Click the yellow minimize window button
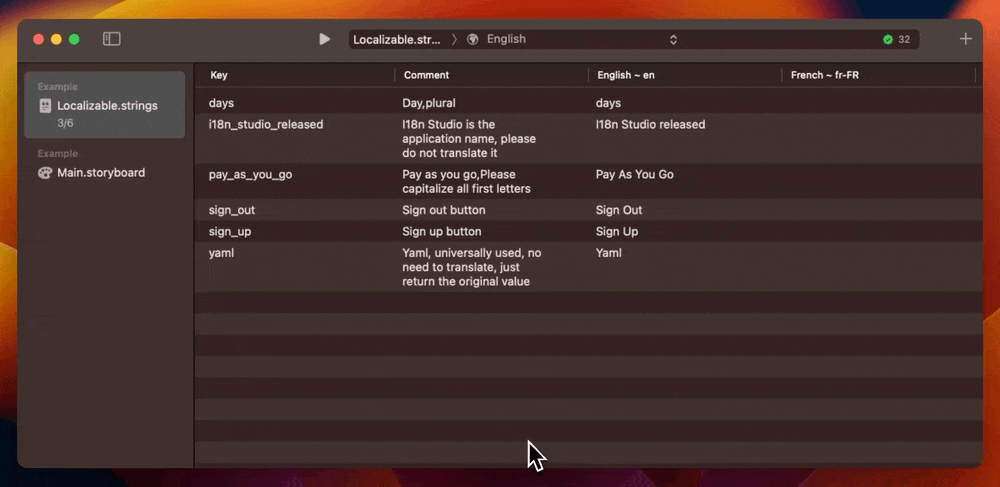 56,40
